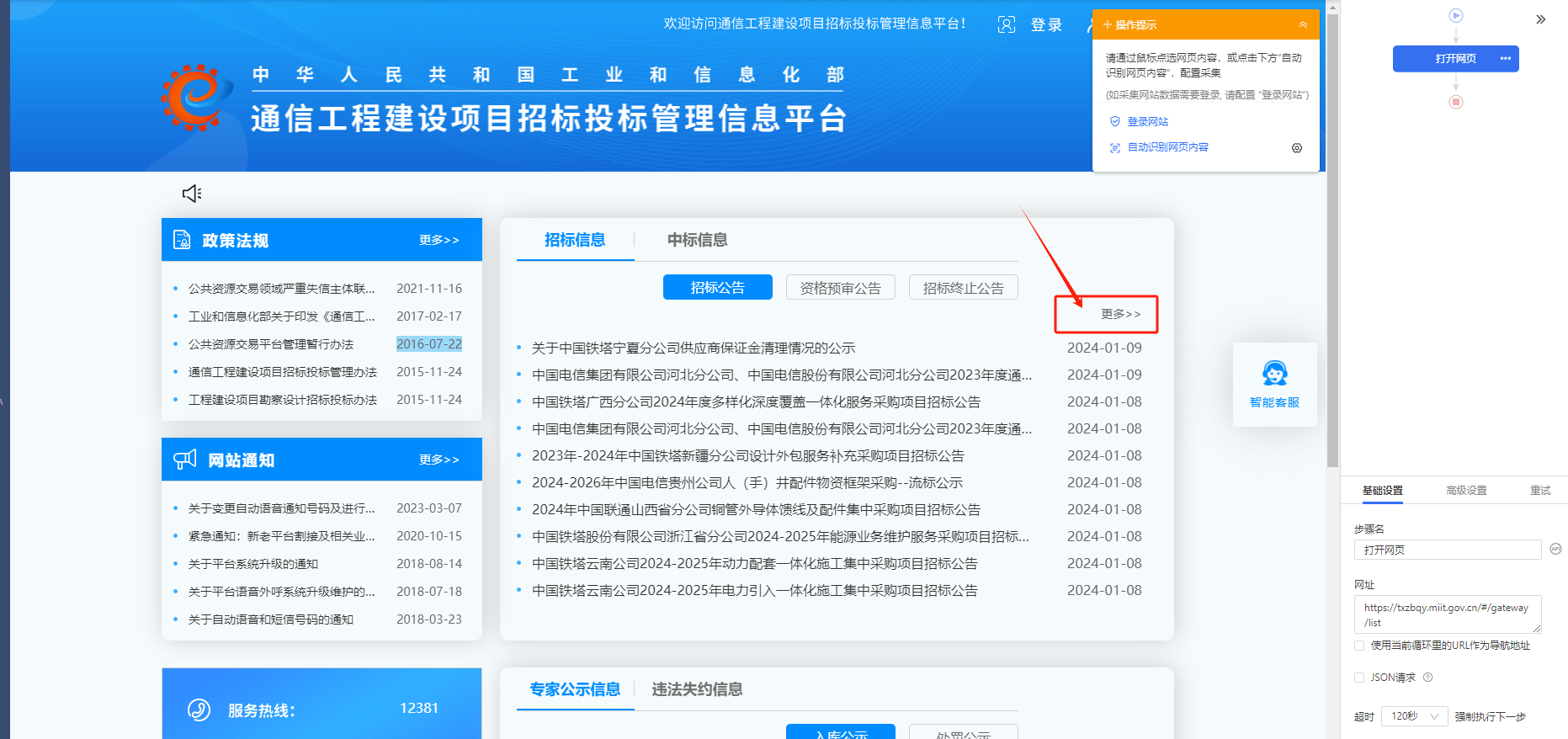Image resolution: width=1568 pixels, height=739 pixels.
Task: Select the 打开网页 workflow step
Action: [x=1456, y=59]
